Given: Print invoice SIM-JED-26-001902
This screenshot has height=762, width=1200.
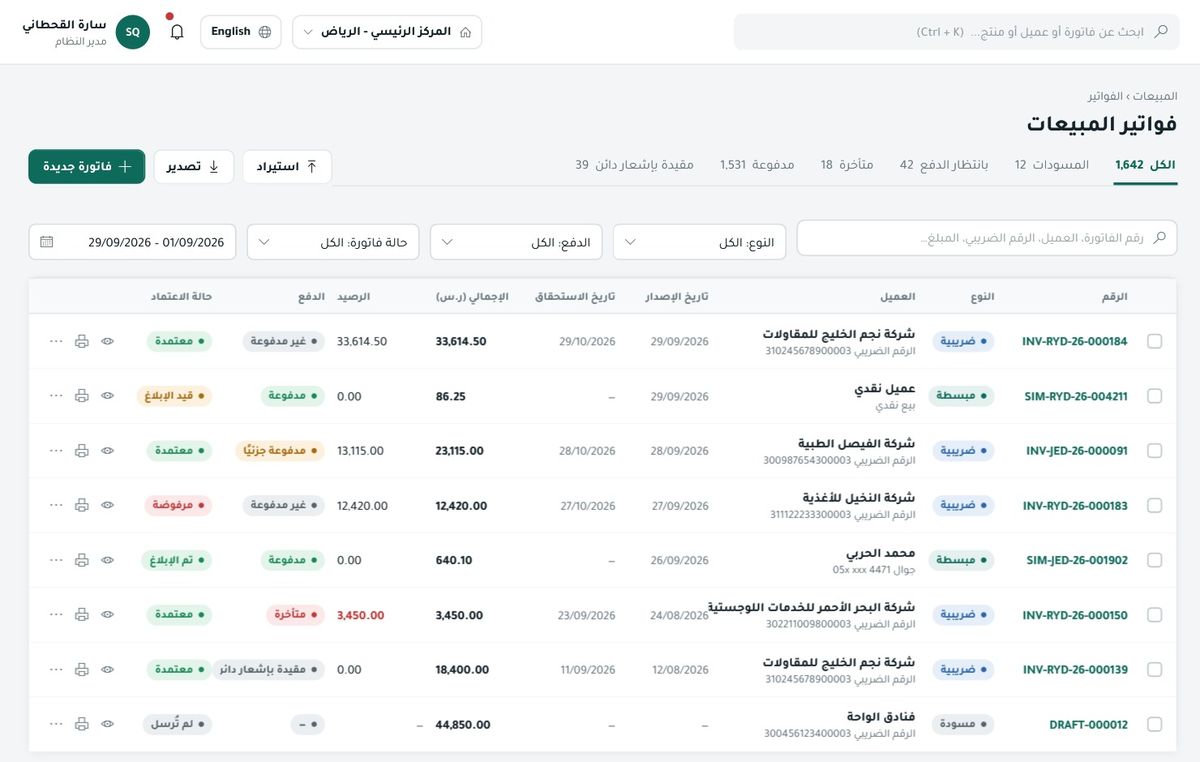Looking at the screenshot, I should click(x=82, y=560).
